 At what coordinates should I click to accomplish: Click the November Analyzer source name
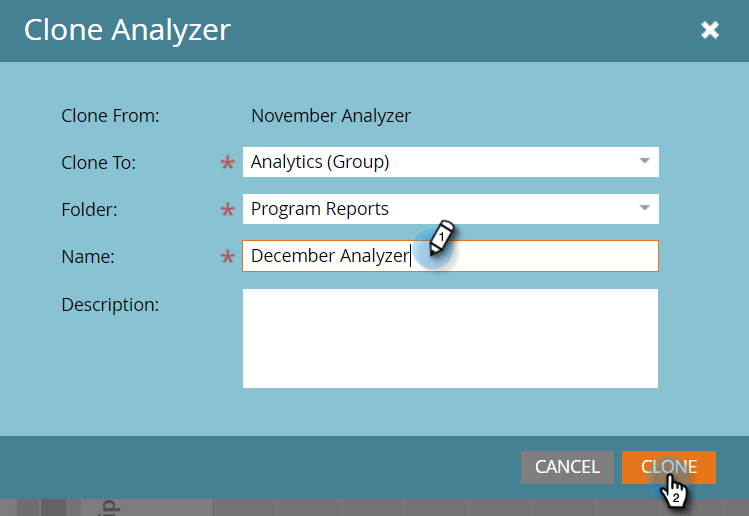click(331, 116)
